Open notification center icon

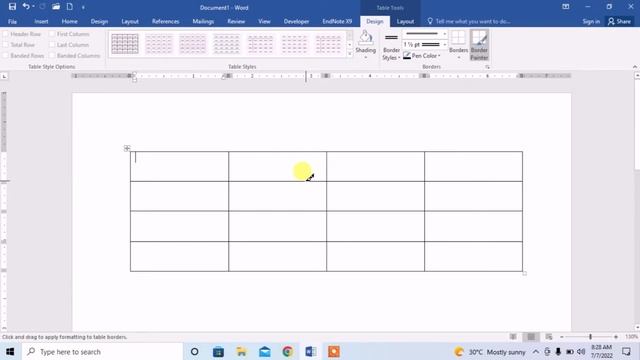[x=626, y=351]
